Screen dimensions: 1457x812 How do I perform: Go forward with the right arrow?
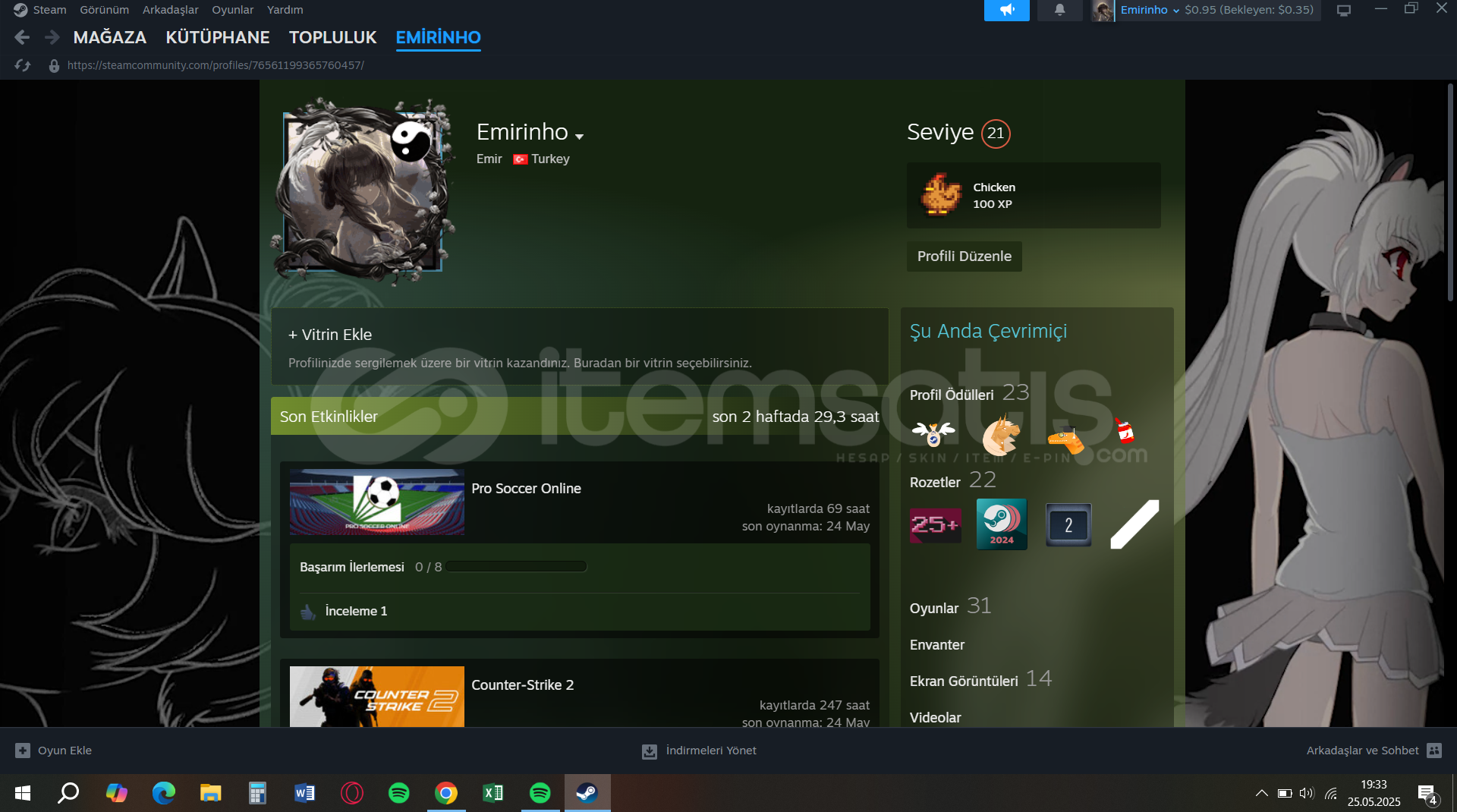[x=52, y=37]
